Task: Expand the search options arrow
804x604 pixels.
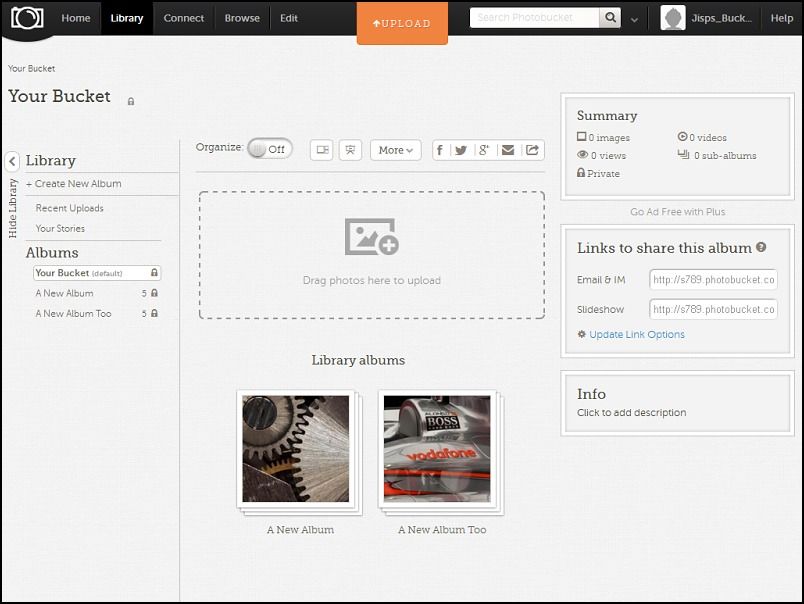Action: pyautogui.click(x=634, y=19)
